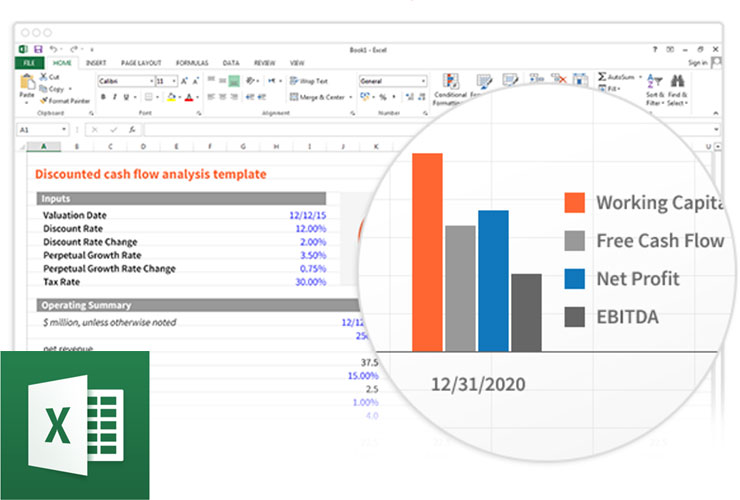Screen dimensions: 740x500
Task: Click the Insert Cells icon
Action: pos(537,78)
